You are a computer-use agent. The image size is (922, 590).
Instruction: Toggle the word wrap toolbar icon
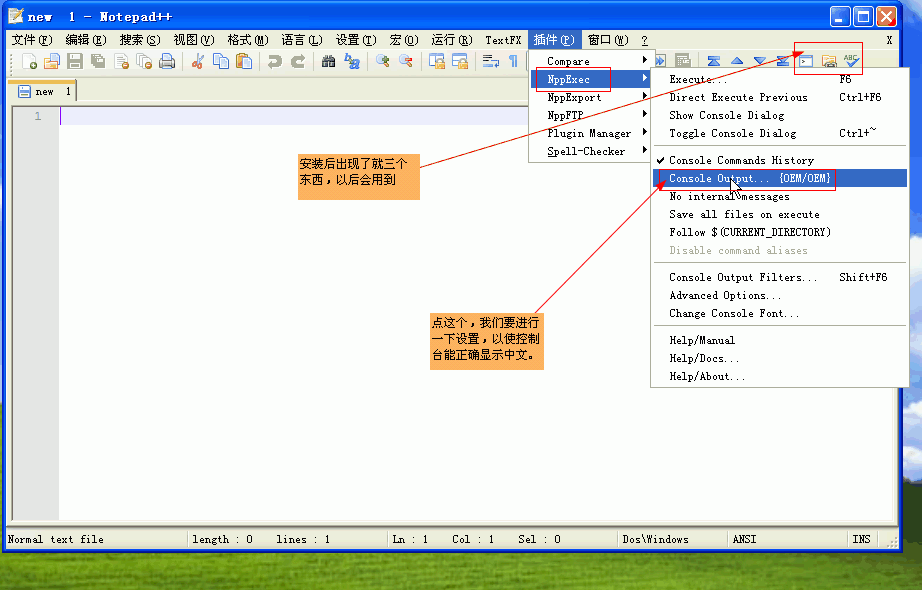coord(490,61)
